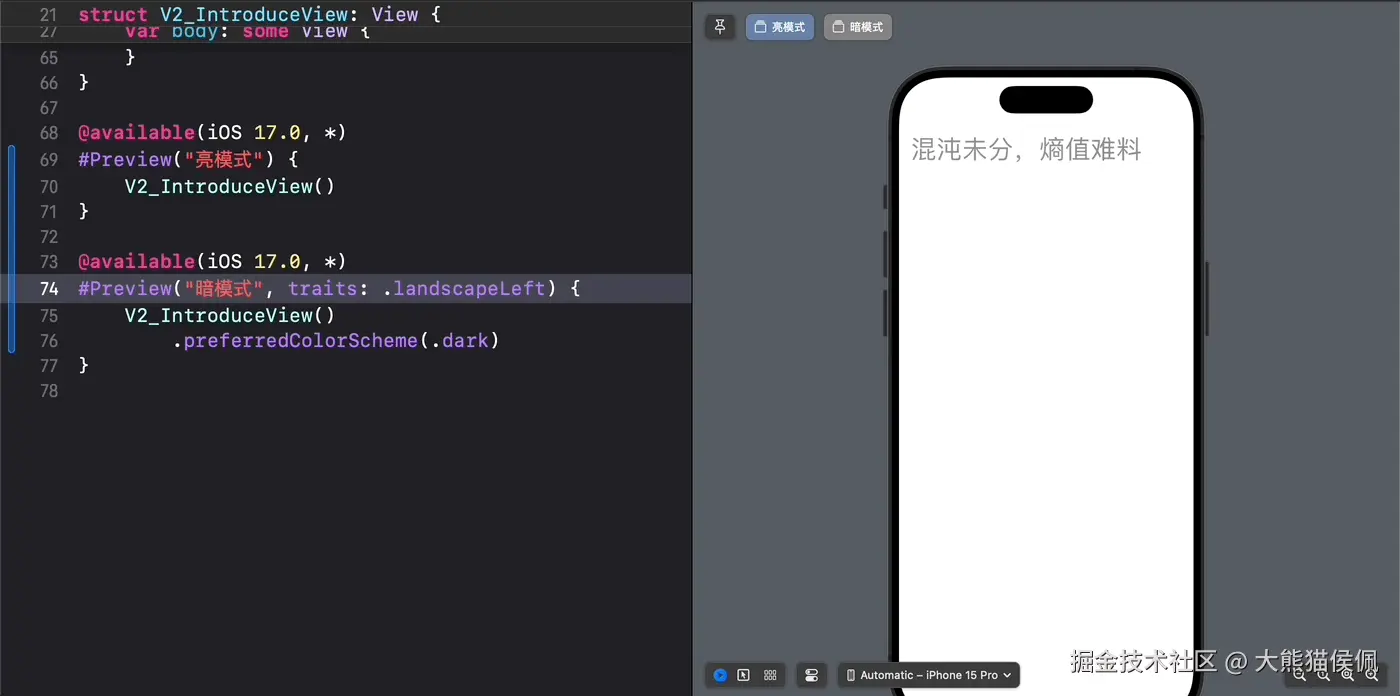1400x696 pixels.
Task: Zoom in on the preview canvas
Action: [1371, 675]
